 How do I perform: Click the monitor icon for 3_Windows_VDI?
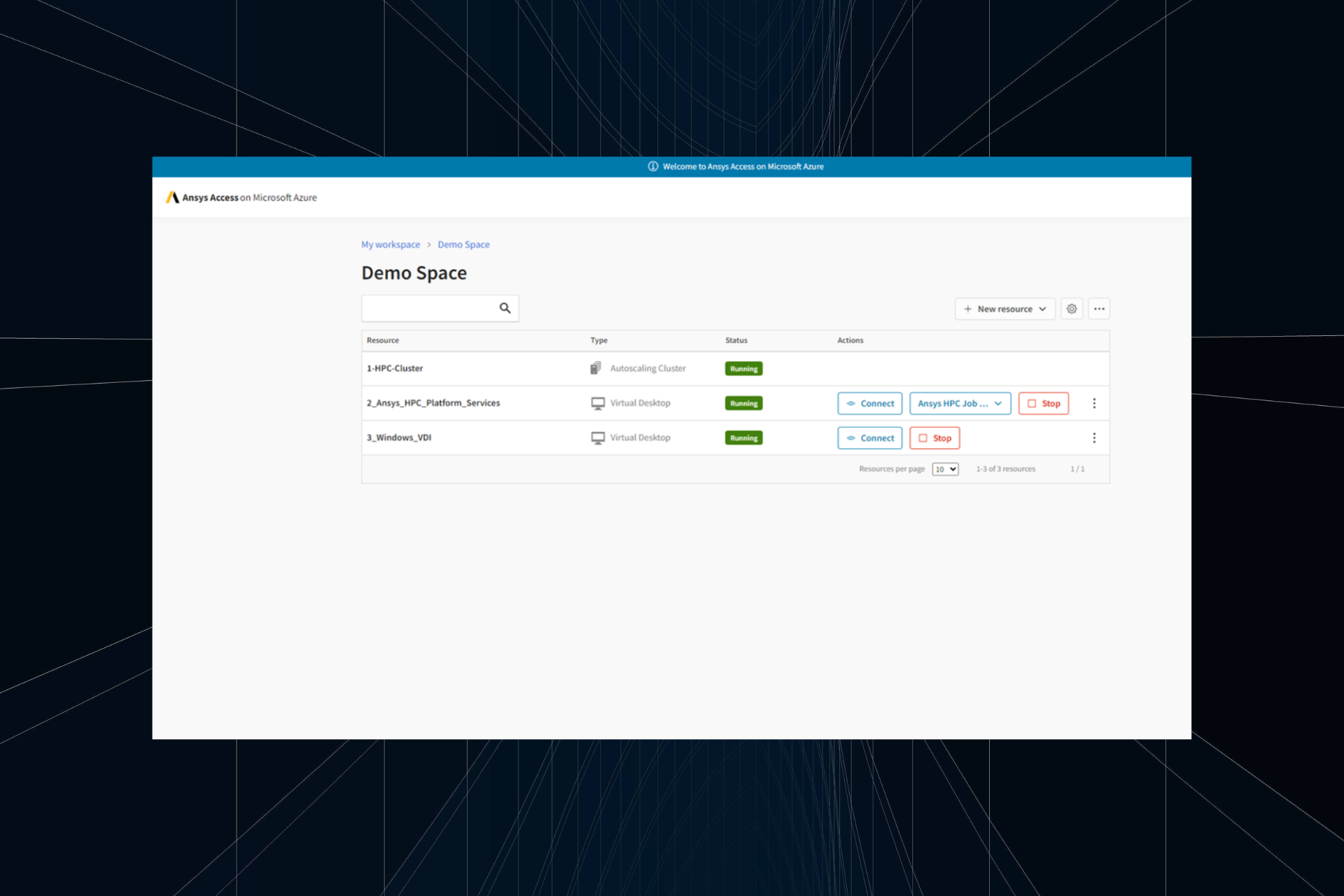(598, 438)
